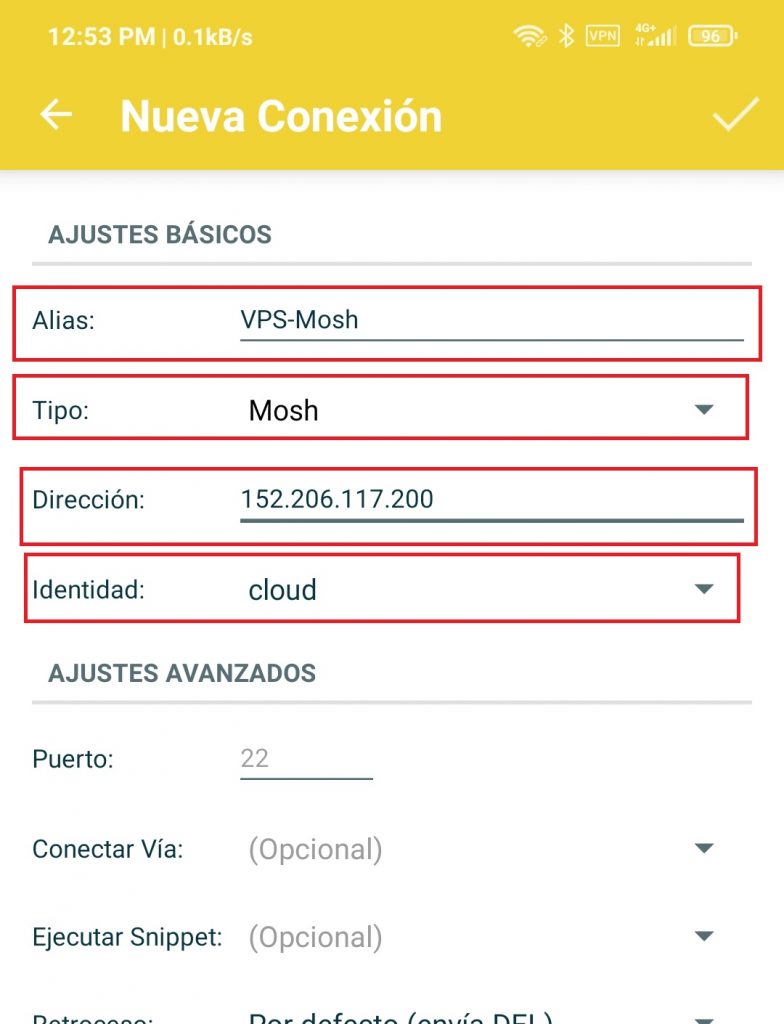
Task: Focus the Puerto port field
Action: 306,760
